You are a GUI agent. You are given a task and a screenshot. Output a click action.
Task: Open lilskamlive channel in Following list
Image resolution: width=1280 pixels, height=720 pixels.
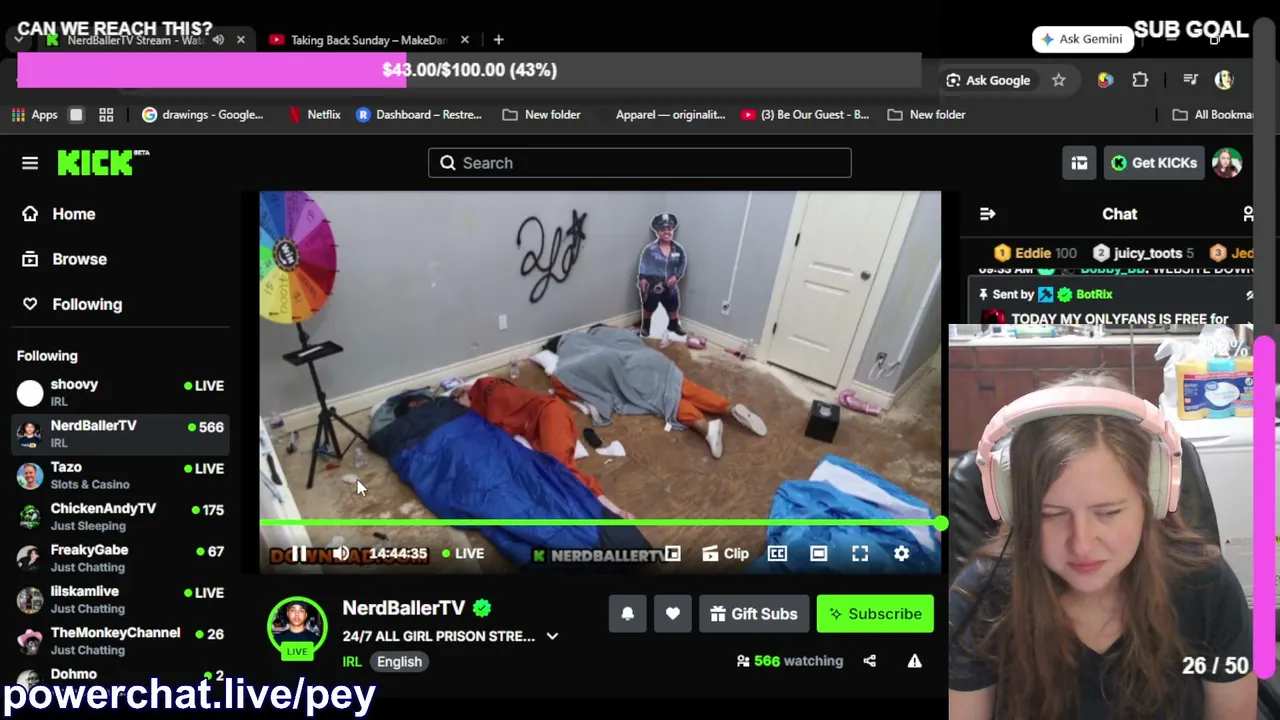(x=120, y=600)
